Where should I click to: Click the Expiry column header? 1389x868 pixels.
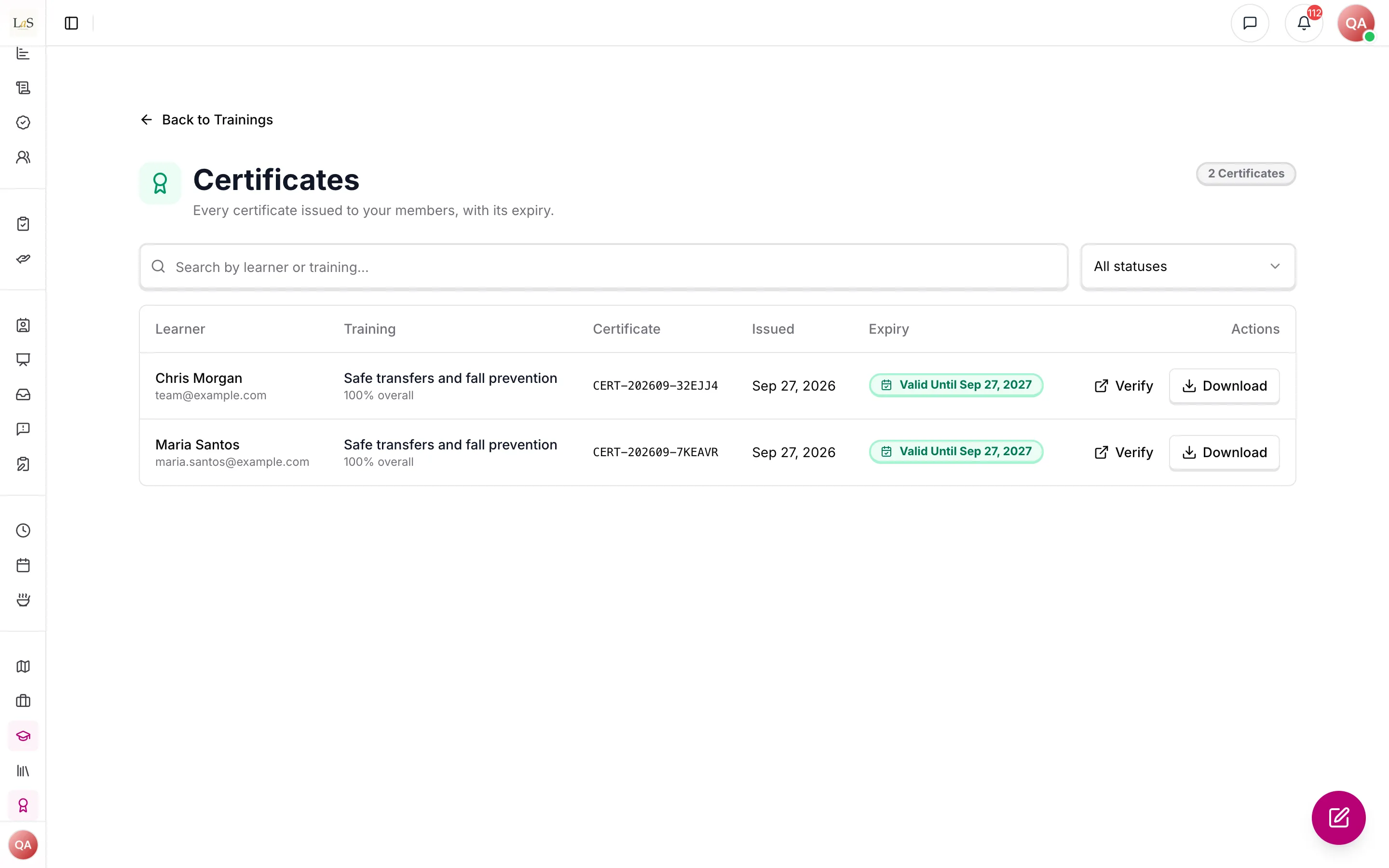coord(888,329)
